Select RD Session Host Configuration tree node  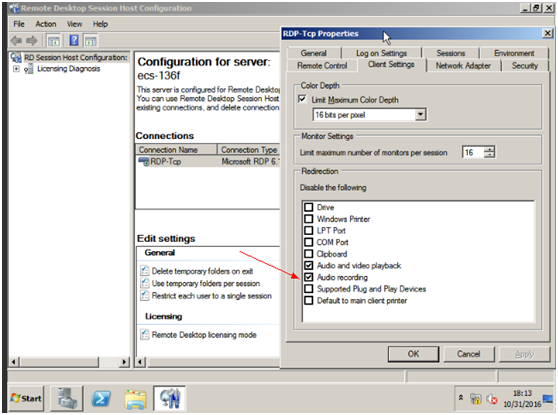click(x=76, y=57)
